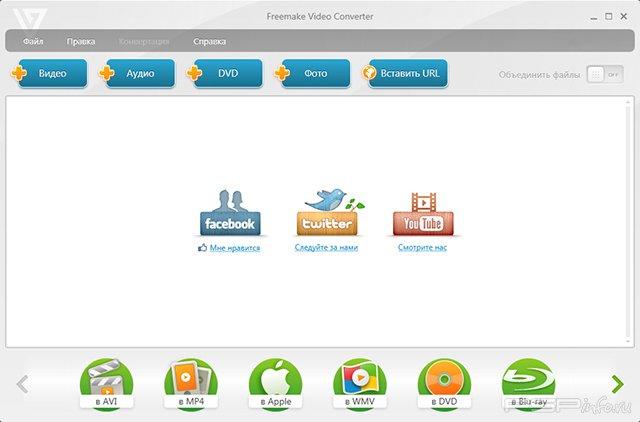
Task: Open the Файл menu
Action: 33,42
